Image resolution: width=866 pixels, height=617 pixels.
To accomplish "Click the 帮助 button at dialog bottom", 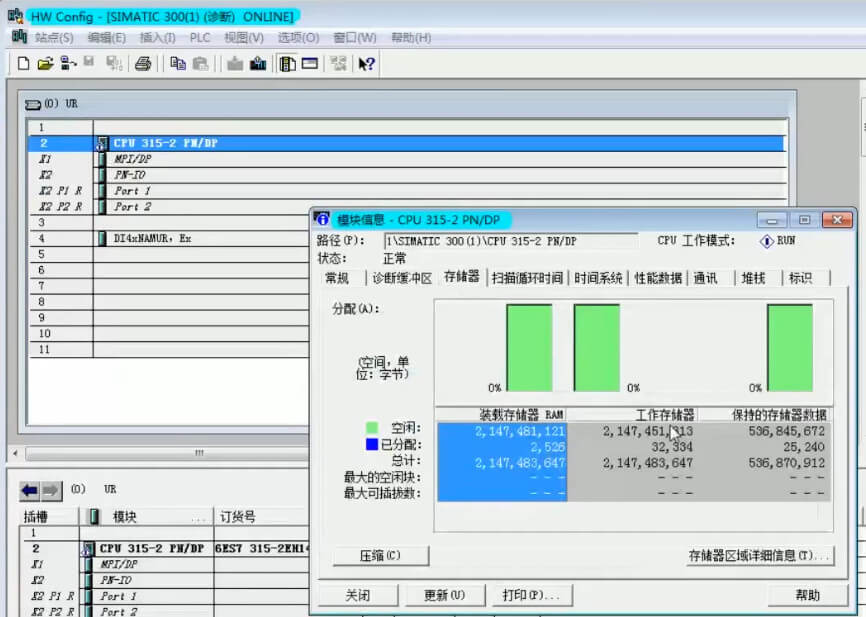I will [x=808, y=595].
